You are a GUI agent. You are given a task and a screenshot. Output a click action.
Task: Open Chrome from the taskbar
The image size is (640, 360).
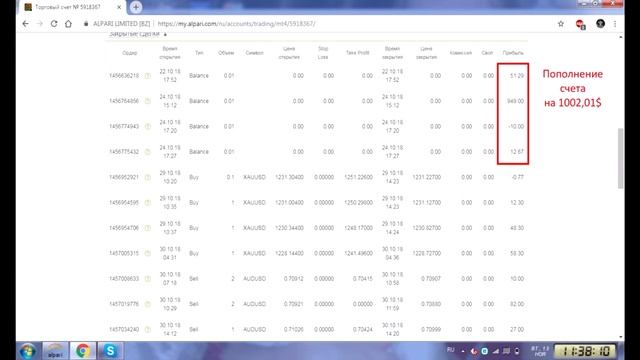click(x=83, y=351)
